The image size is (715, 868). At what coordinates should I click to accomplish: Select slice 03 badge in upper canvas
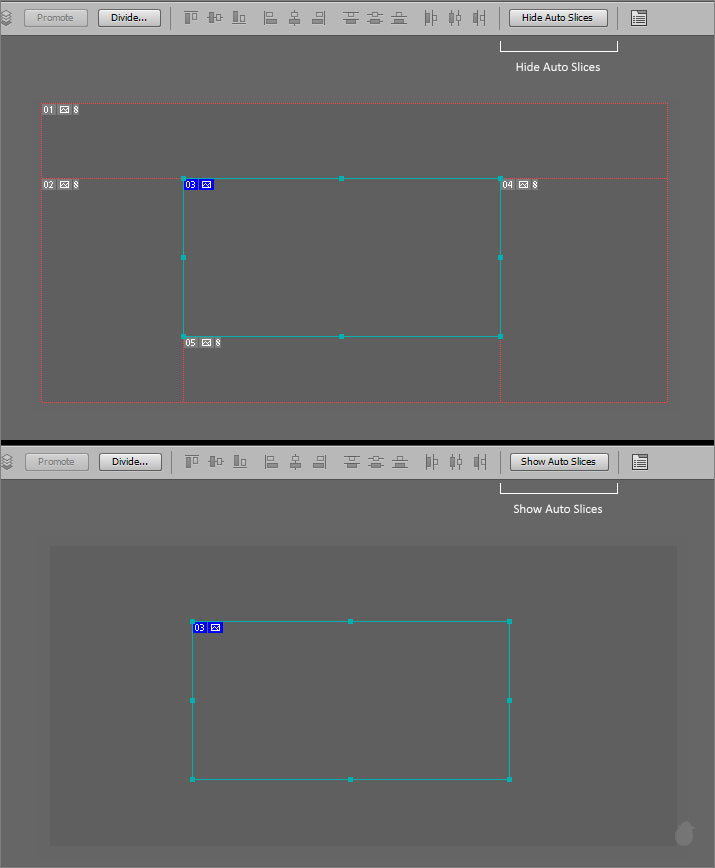point(198,185)
